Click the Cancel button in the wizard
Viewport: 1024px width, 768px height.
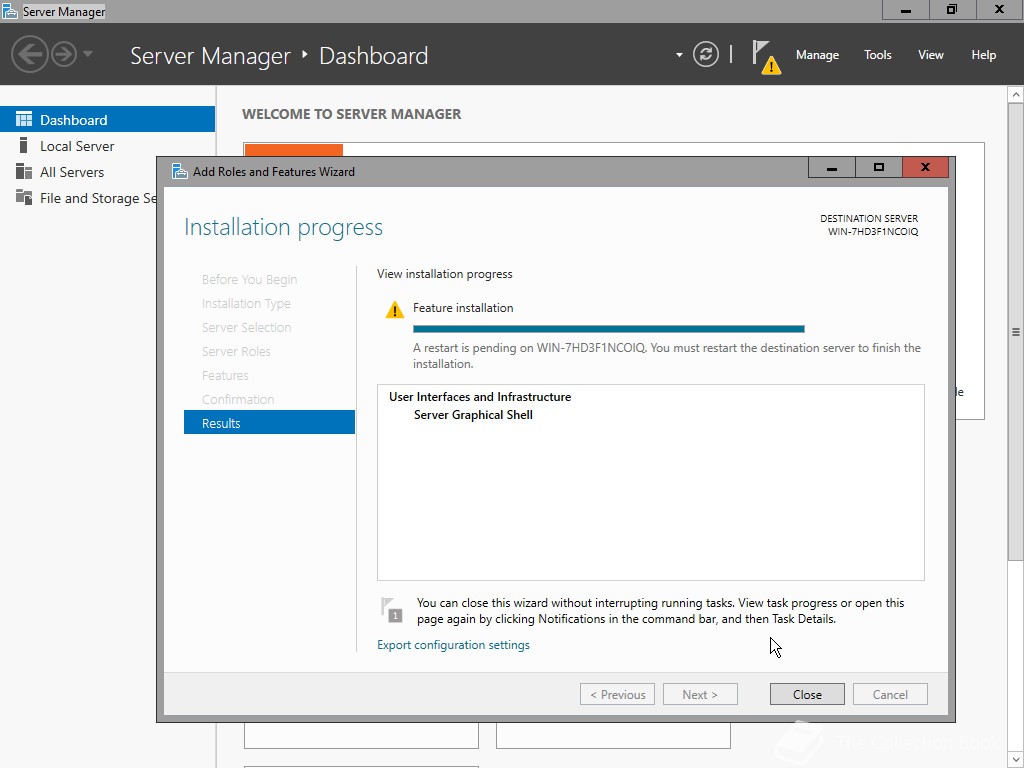click(x=889, y=694)
